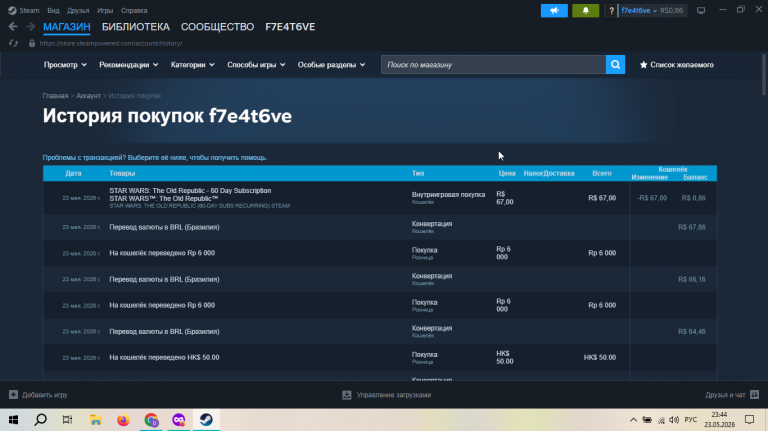Open the Друзья menu
Image resolution: width=768 pixels, height=431 pixels.
click(78, 10)
